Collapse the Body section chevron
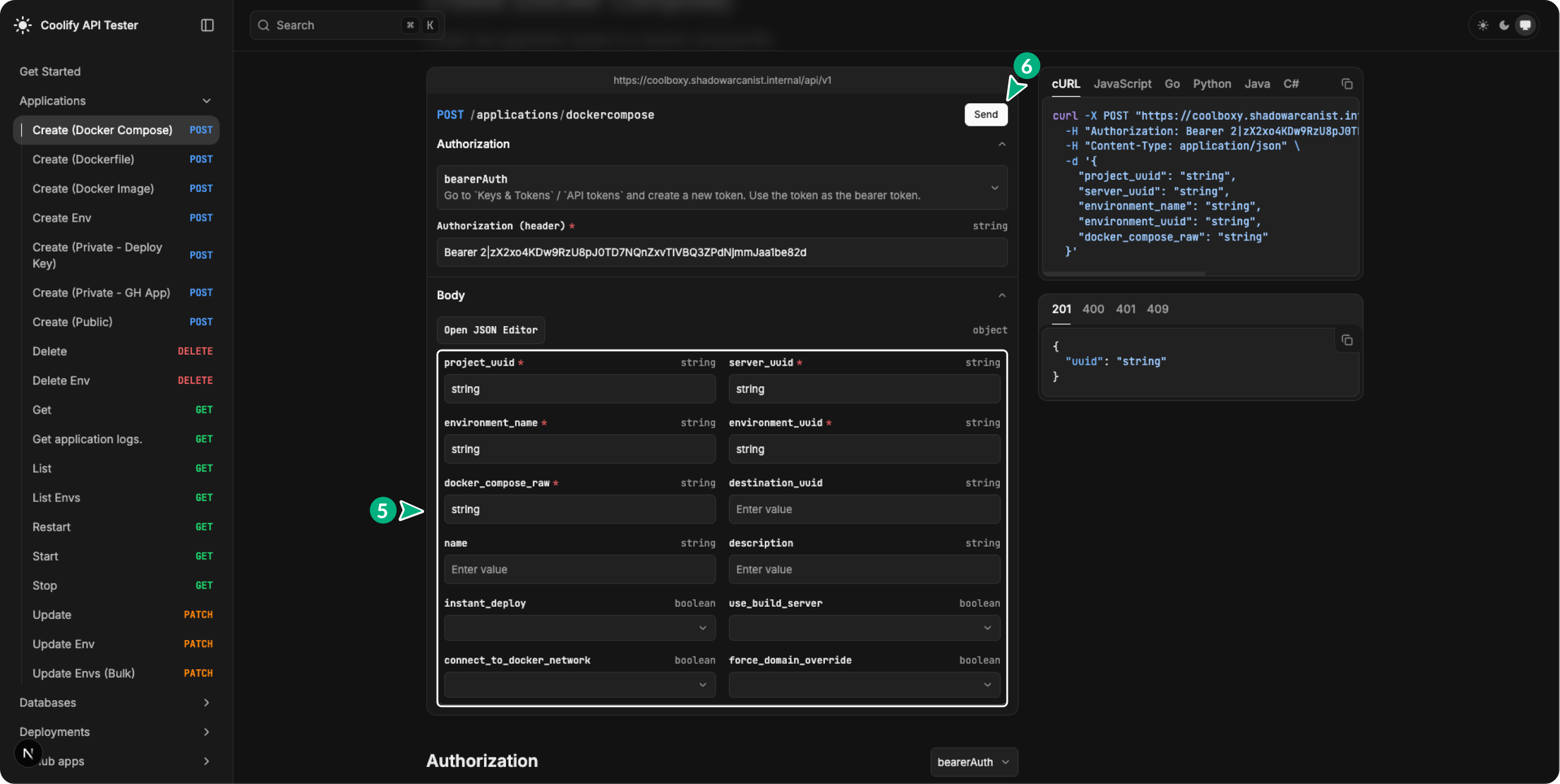This screenshot has height=784, width=1560. [1002, 296]
